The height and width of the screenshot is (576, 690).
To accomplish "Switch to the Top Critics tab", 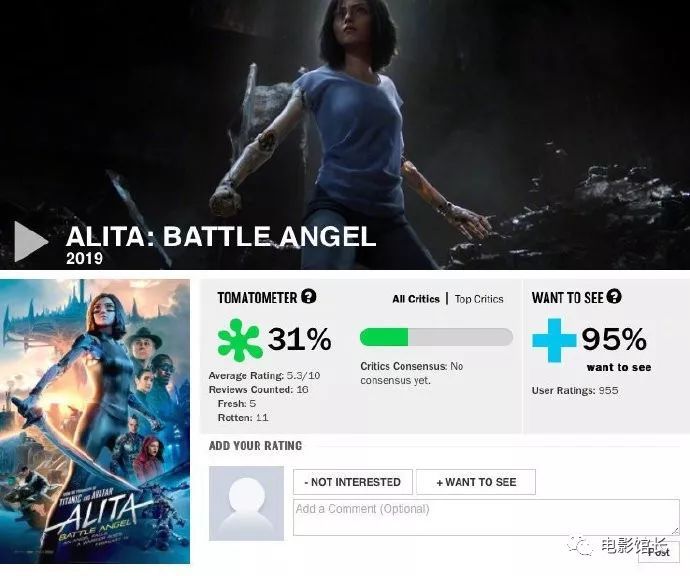I will [479, 299].
